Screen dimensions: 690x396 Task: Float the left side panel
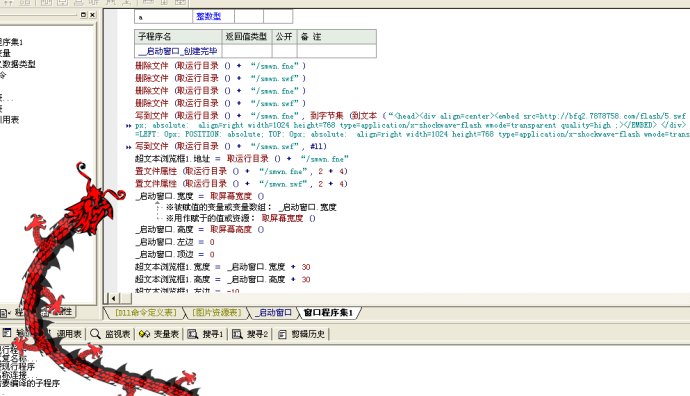(83, 15)
